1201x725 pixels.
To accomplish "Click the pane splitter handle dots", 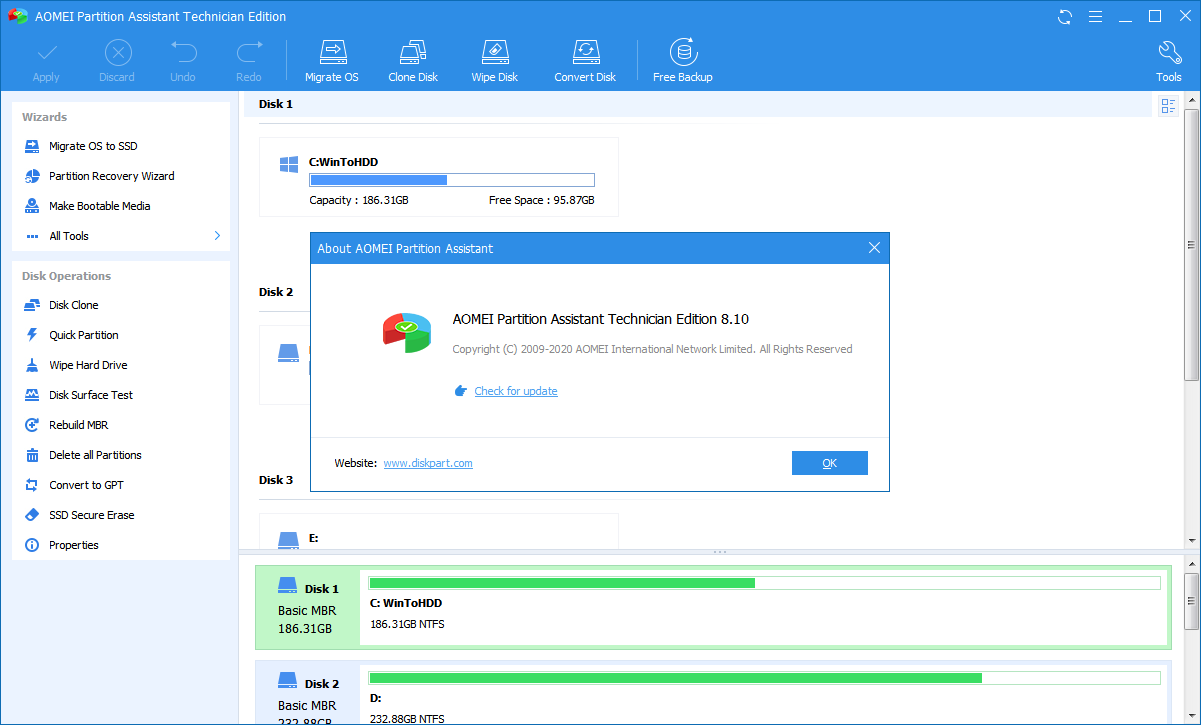I will [x=719, y=552].
